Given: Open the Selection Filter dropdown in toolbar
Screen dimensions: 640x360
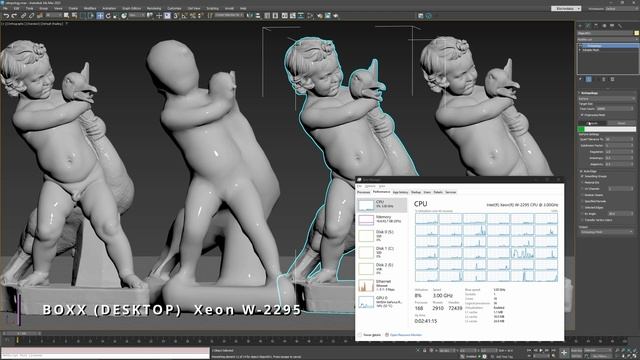Looking at the screenshot, I should (x=53, y=15).
